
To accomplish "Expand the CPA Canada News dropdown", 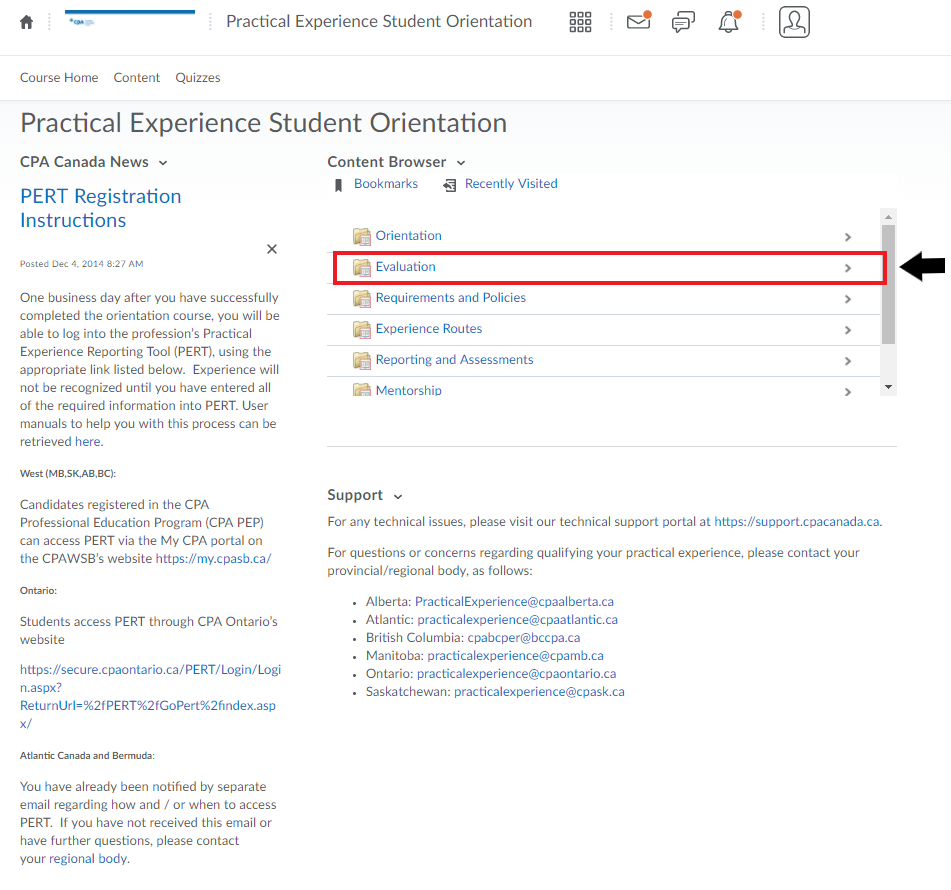I will click(163, 163).
